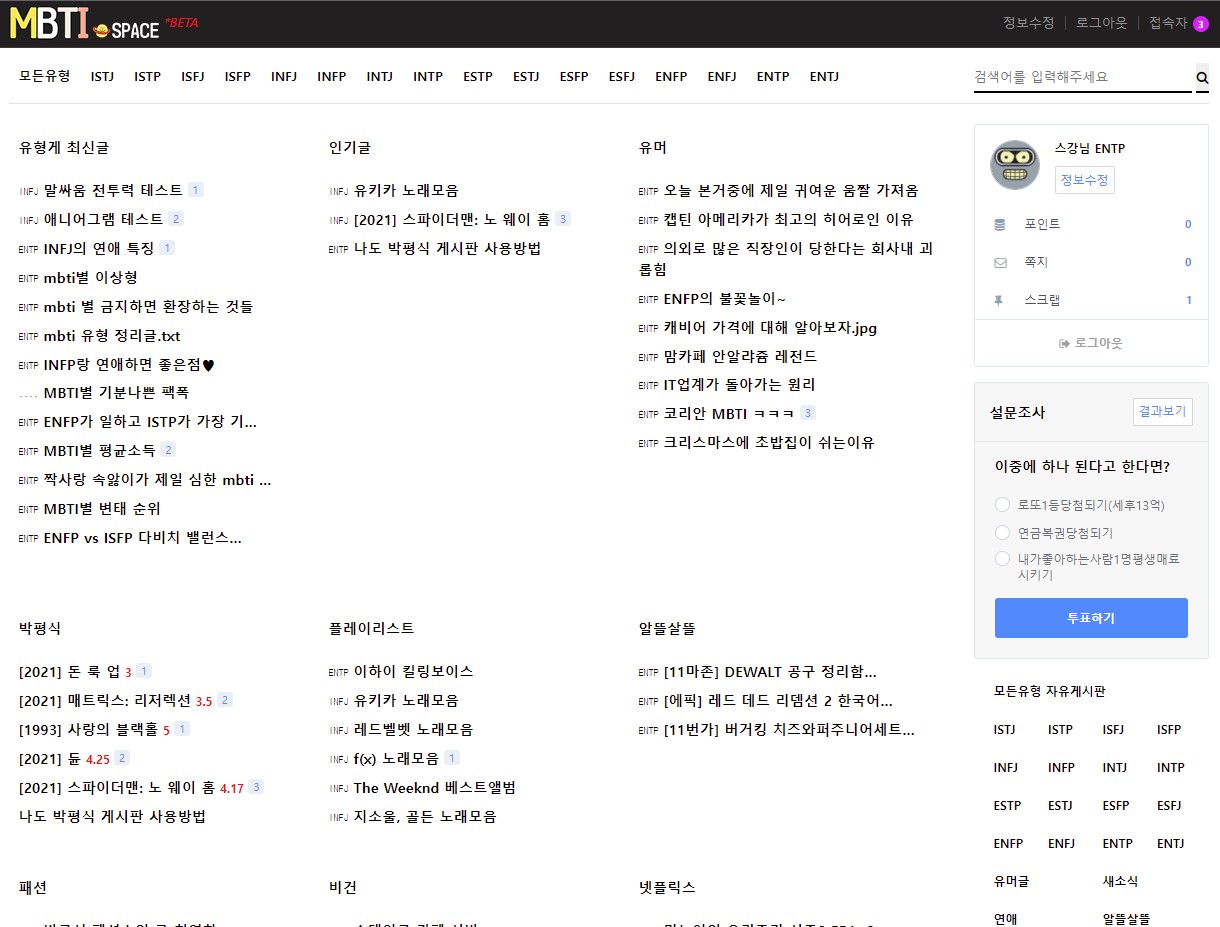The image size is (1220, 927).
Task: Choose the third survey answer option
Action: pos(1002,558)
